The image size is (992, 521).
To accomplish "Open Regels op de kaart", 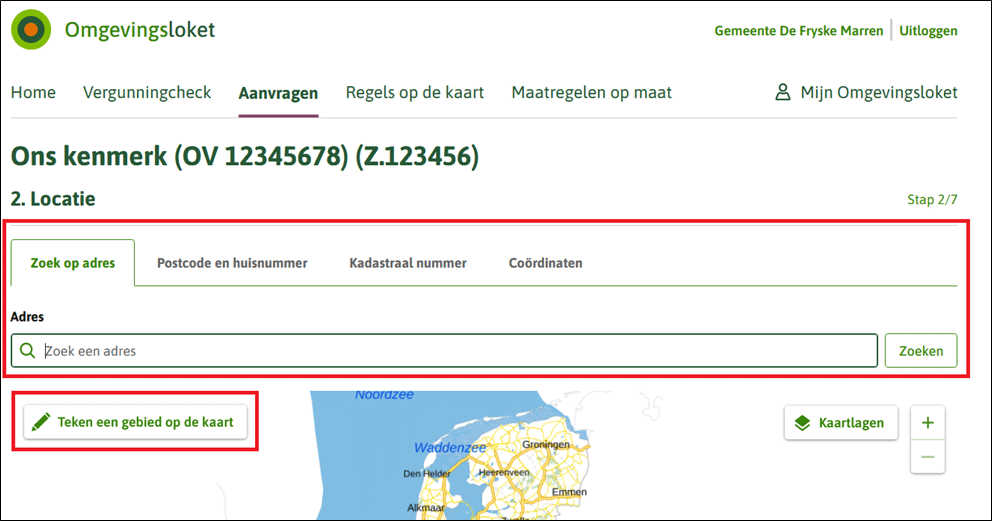I will (x=414, y=92).
